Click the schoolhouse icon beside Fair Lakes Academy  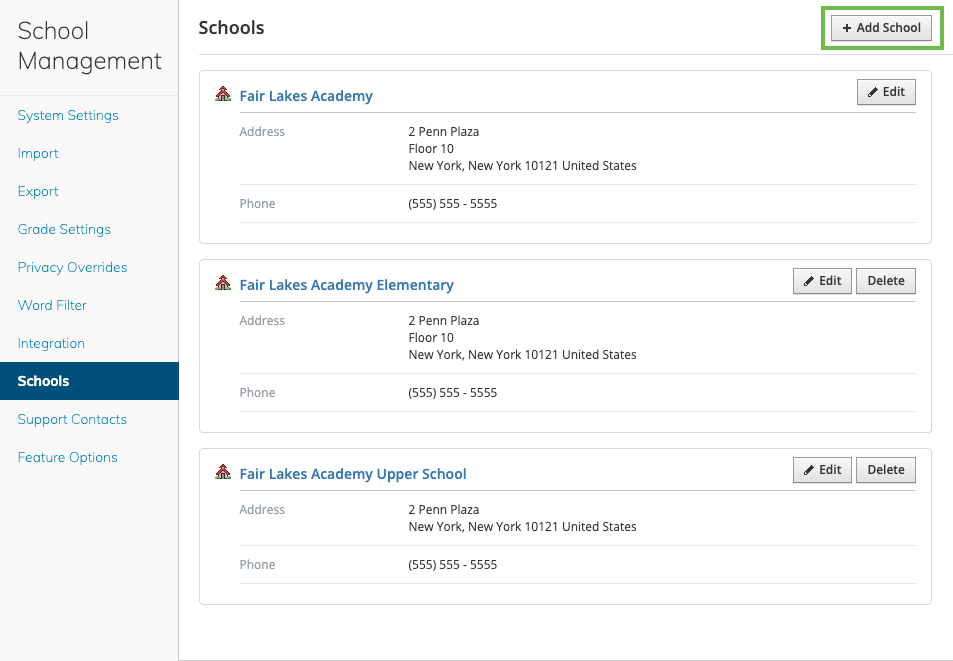223,95
